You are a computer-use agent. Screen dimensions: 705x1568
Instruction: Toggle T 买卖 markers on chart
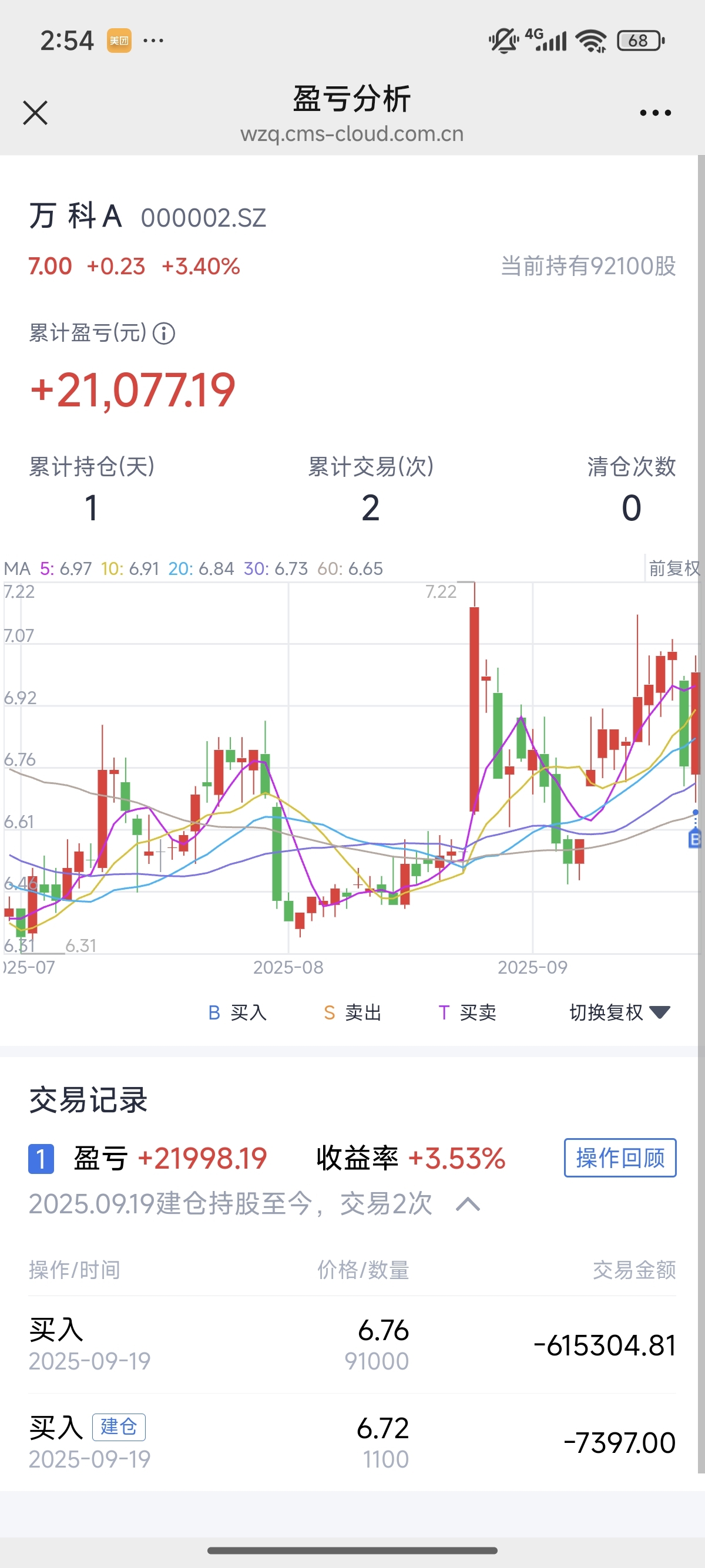[x=467, y=1012]
